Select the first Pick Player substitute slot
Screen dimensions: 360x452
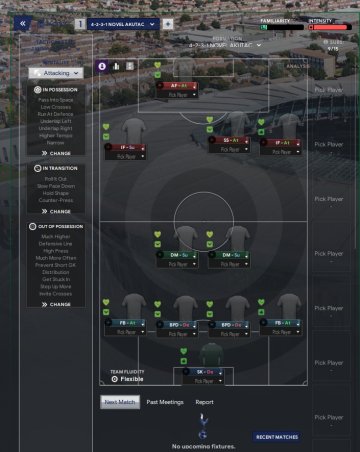(x=329, y=90)
